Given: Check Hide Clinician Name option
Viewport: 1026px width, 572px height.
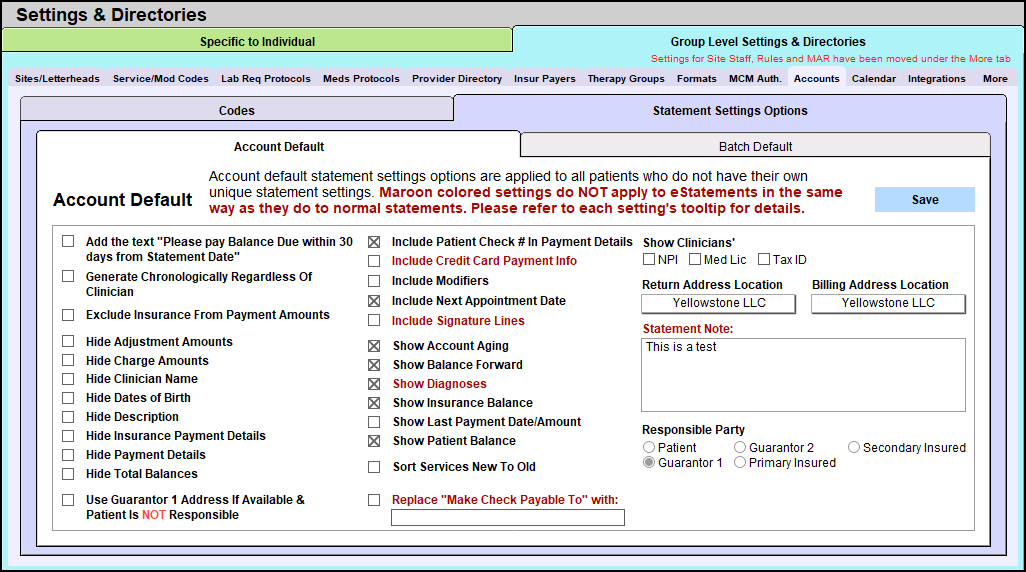Looking at the screenshot, I should (68, 379).
